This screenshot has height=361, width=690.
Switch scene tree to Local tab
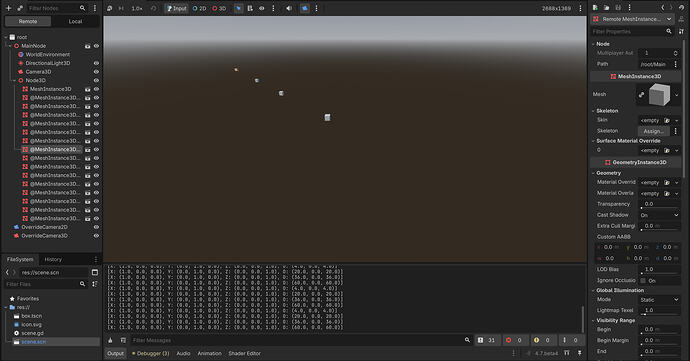coord(75,21)
